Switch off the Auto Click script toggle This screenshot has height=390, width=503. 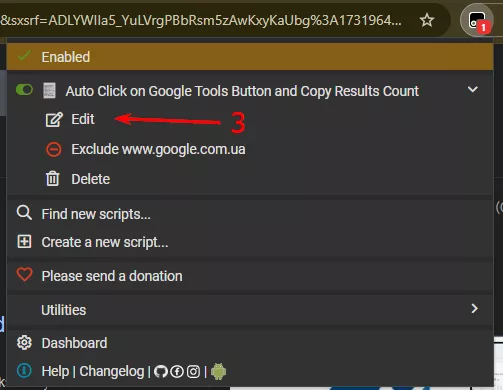pos(24,90)
